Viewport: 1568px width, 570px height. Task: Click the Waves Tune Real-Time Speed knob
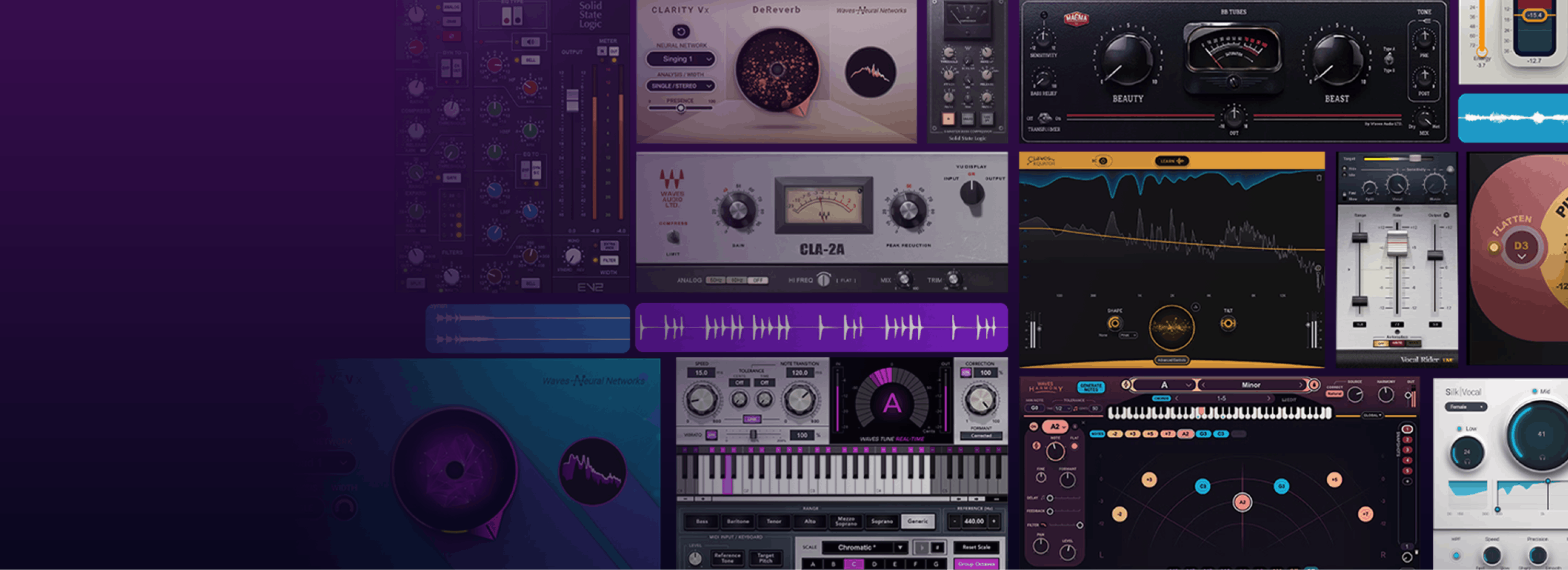[x=701, y=401]
